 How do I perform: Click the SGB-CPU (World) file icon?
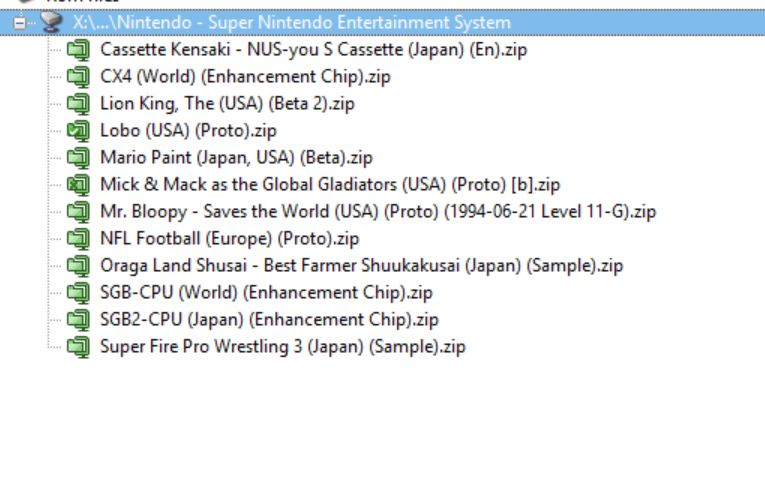78,292
